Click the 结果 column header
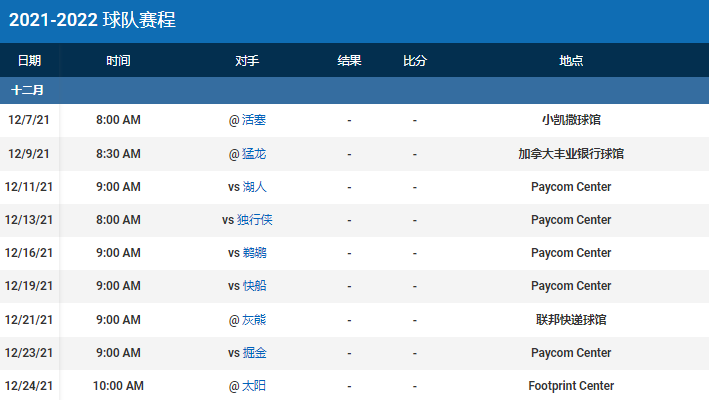 pyautogui.click(x=349, y=61)
